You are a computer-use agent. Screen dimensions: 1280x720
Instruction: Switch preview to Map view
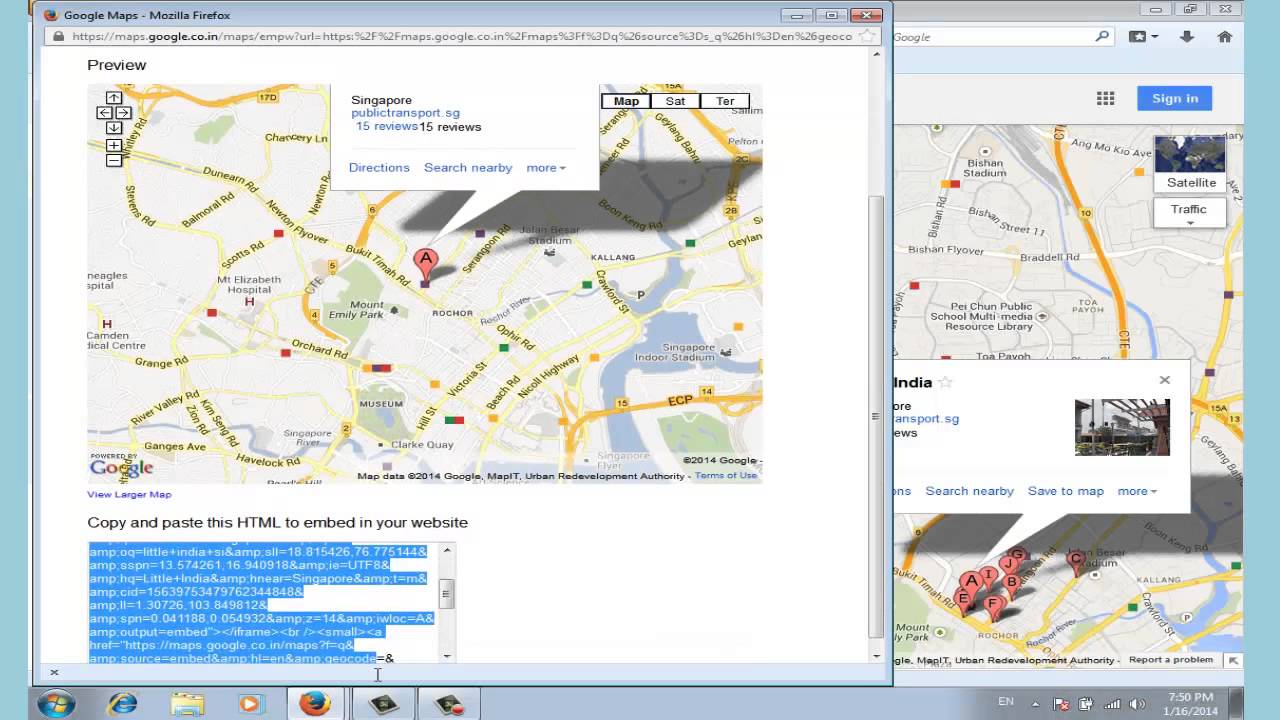tap(626, 101)
